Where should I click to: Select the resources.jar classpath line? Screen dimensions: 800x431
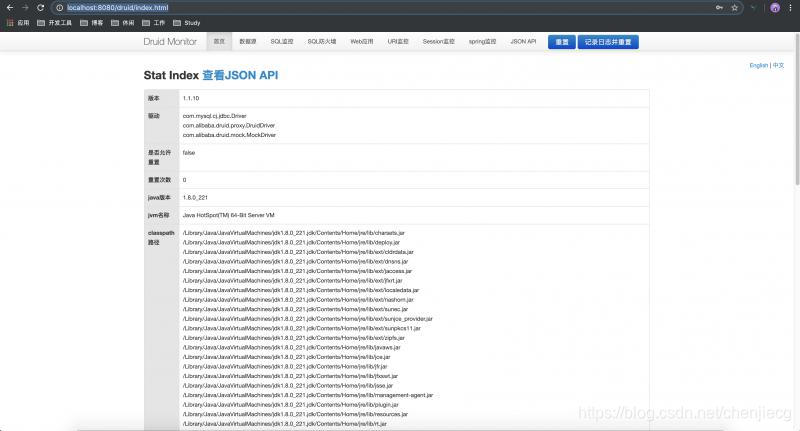point(295,415)
